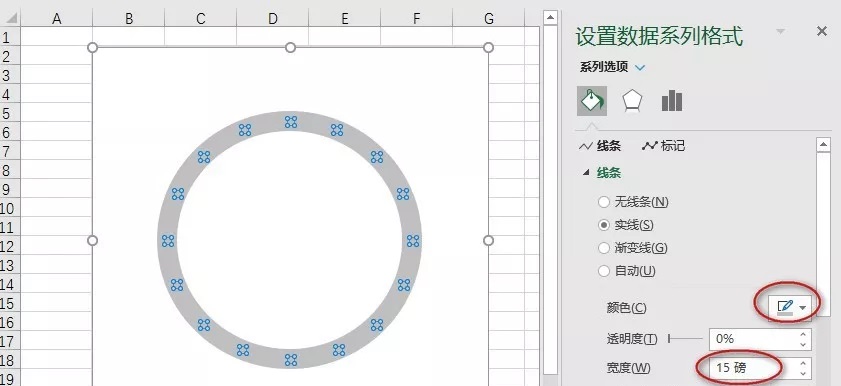Open the Fill & Line paint bucket tab

coord(592,101)
